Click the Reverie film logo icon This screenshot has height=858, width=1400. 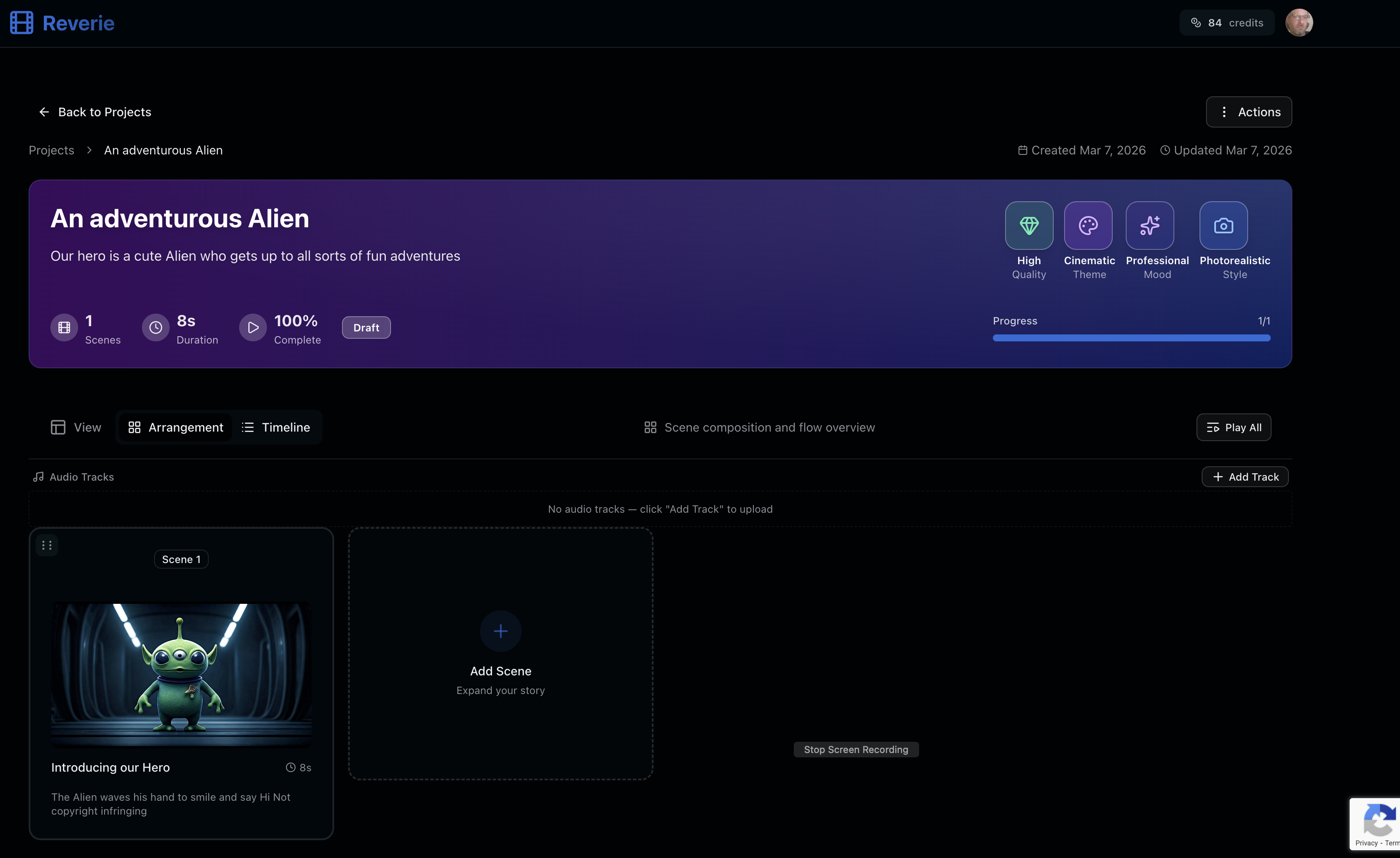[22, 23]
